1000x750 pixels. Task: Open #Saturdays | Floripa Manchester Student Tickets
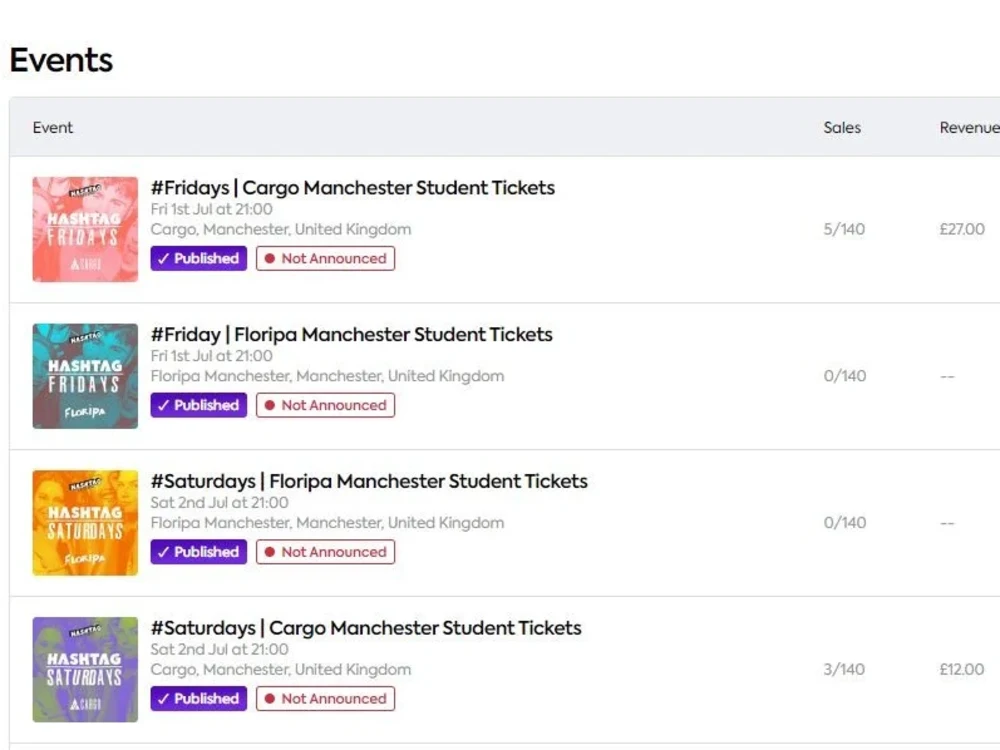(369, 481)
